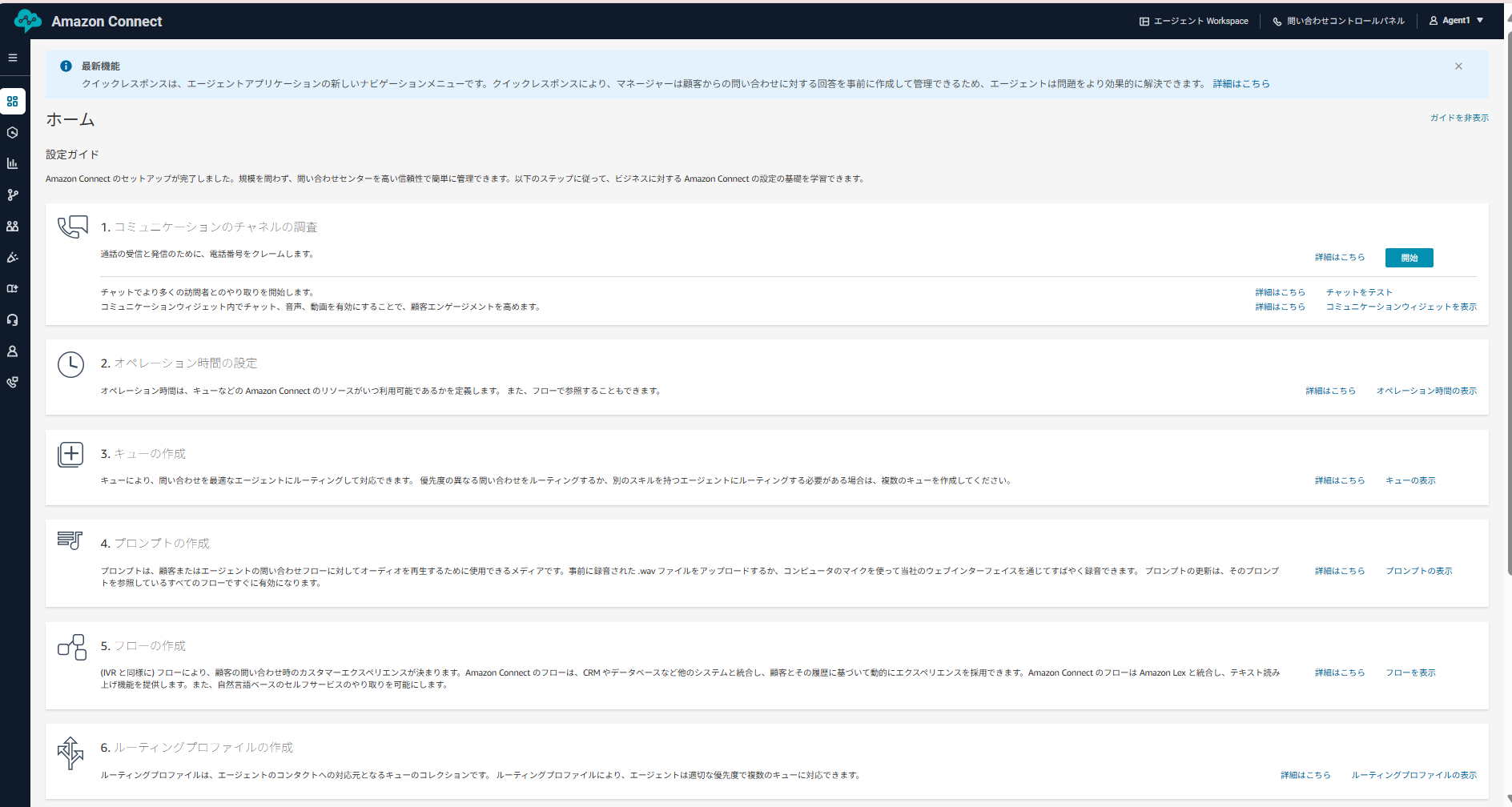Open 詳細はこちら next to コミュニケーションウィジェットを表示
The image size is (1512, 807).
(1281, 307)
